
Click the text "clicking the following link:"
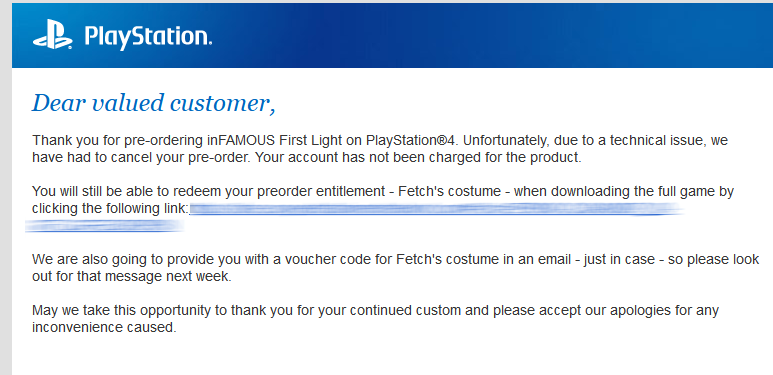(x=111, y=208)
